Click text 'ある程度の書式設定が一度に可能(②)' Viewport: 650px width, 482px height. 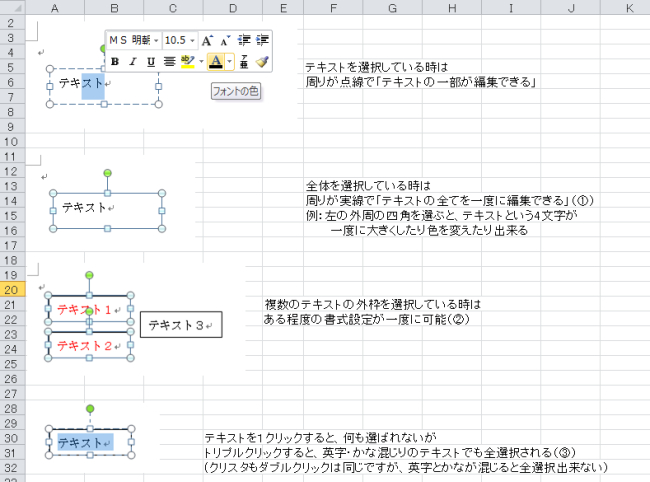367,319
